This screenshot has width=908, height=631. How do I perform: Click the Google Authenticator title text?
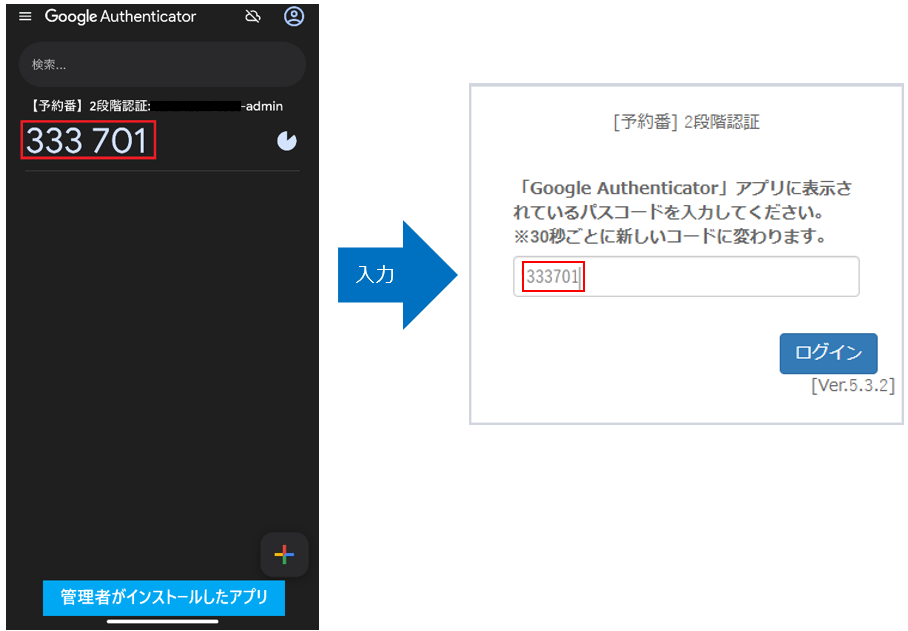[120, 16]
